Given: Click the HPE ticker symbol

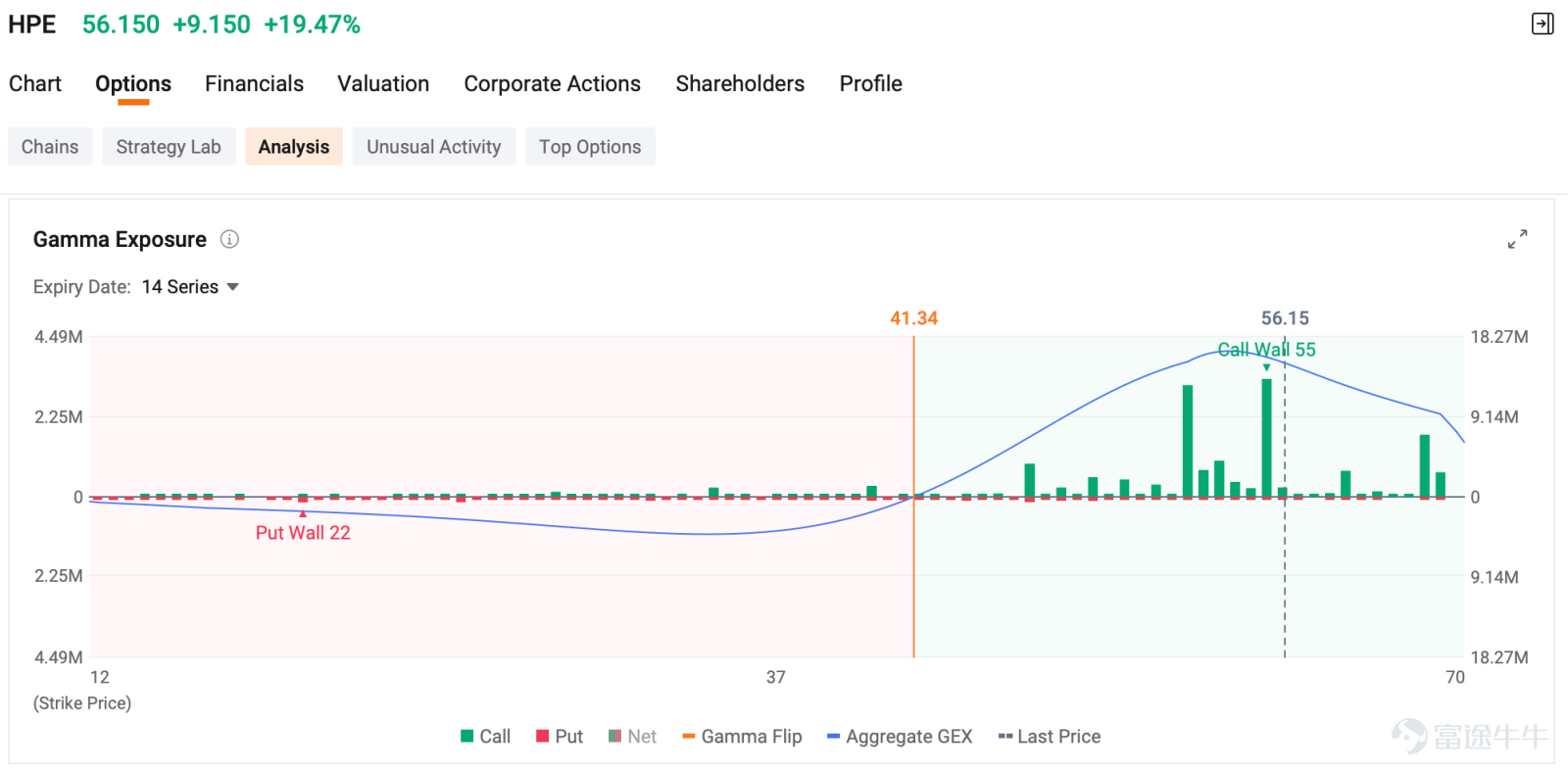Looking at the screenshot, I should point(32,24).
